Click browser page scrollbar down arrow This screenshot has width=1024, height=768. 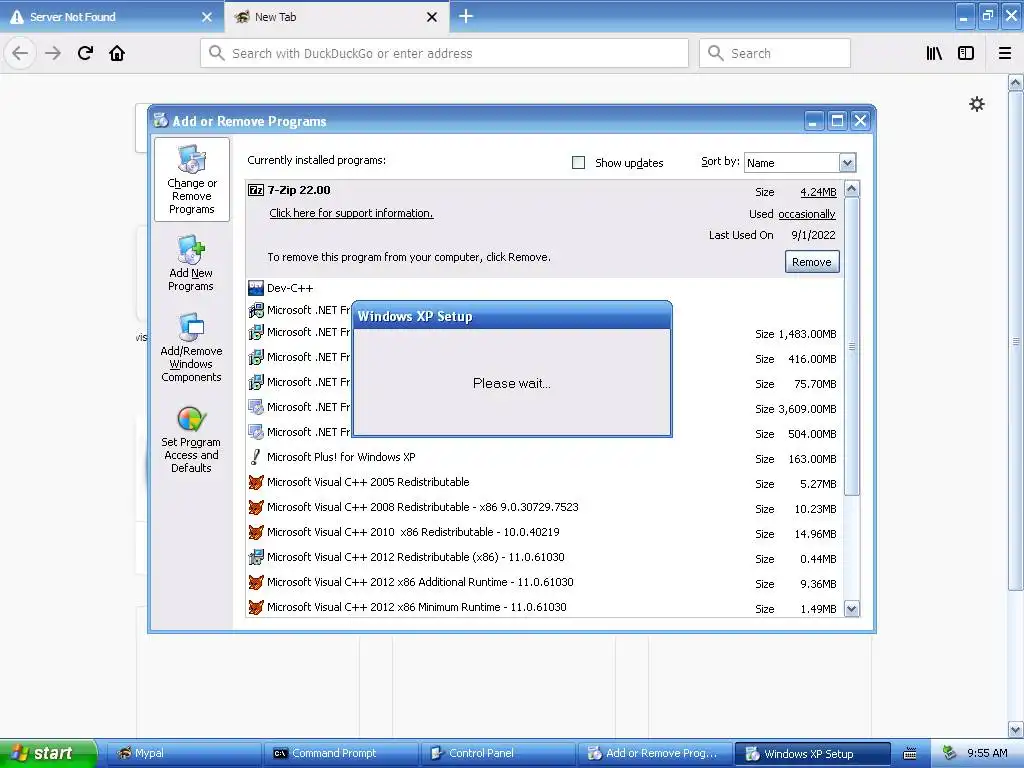1015,729
